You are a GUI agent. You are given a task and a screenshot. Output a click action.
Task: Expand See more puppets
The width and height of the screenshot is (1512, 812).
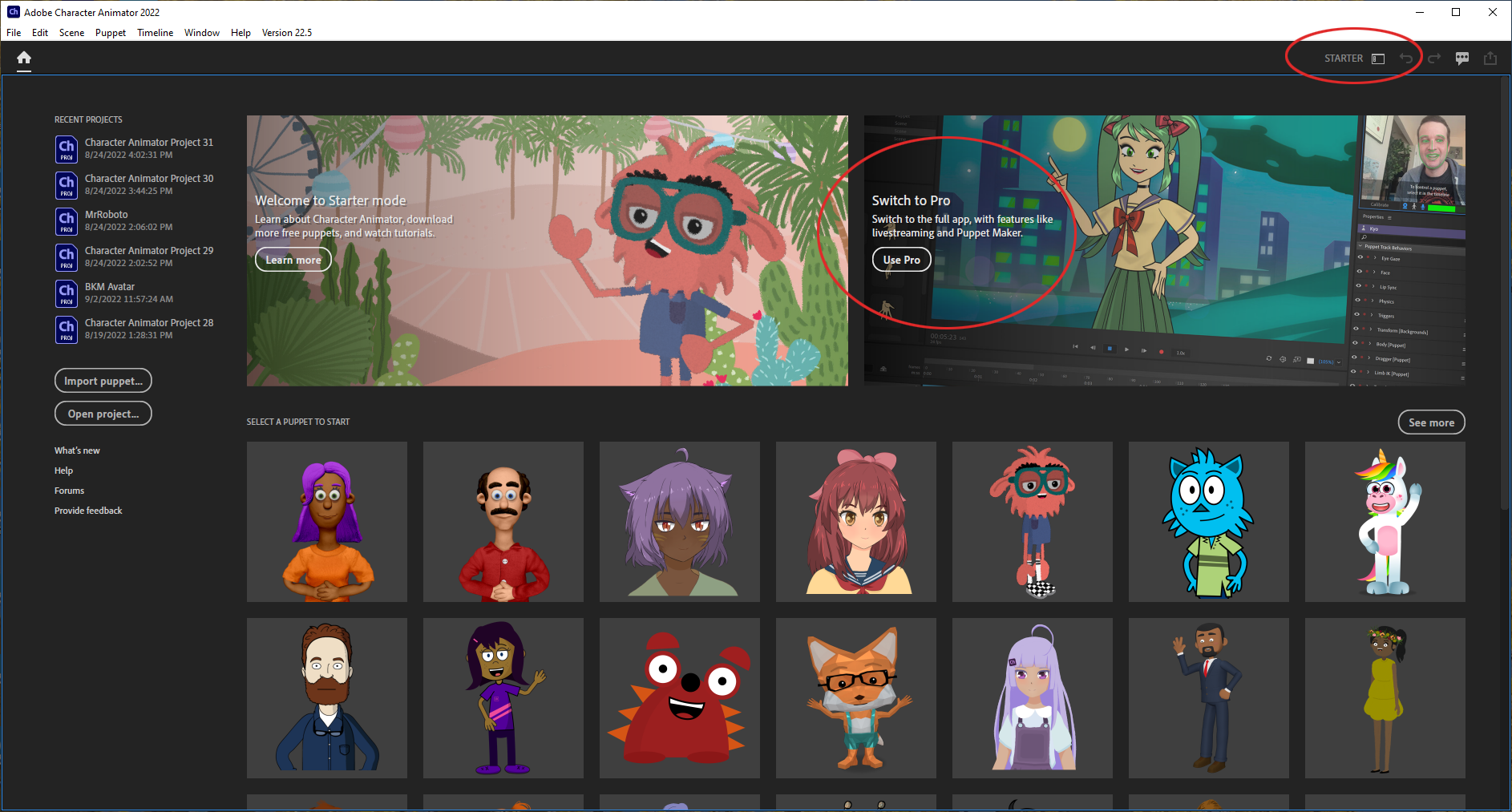pyautogui.click(x=1431, y=422)
